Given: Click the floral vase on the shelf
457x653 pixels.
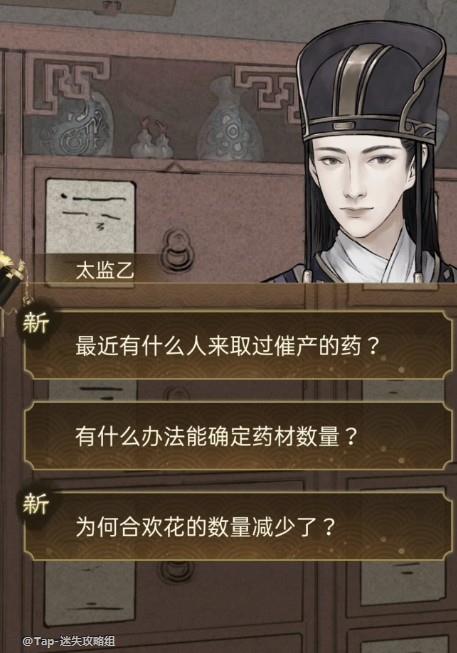Looking at the screenshot, I should tap(229, 119).
